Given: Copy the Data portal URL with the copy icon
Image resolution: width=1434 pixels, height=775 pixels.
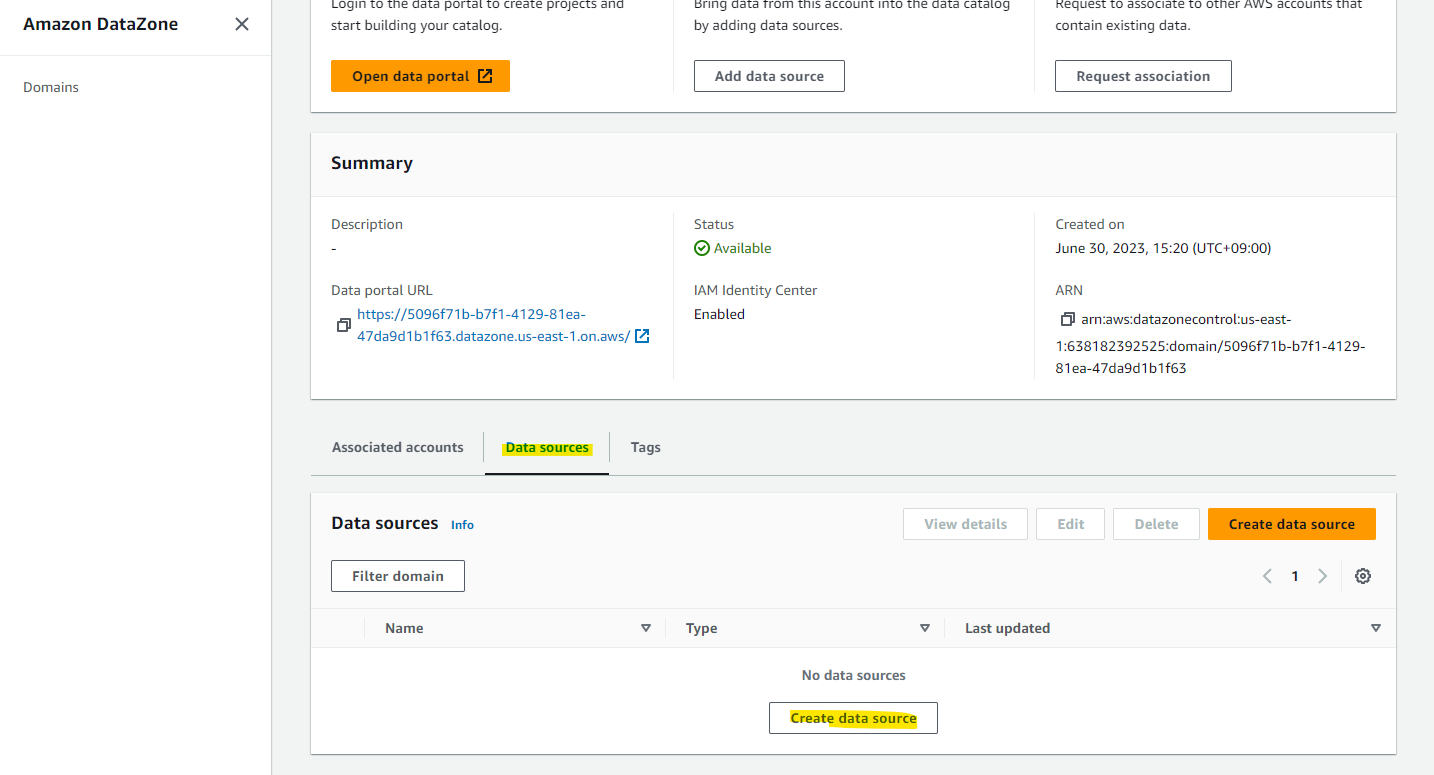Looking at the screenshot, I should tap(344, 326).
